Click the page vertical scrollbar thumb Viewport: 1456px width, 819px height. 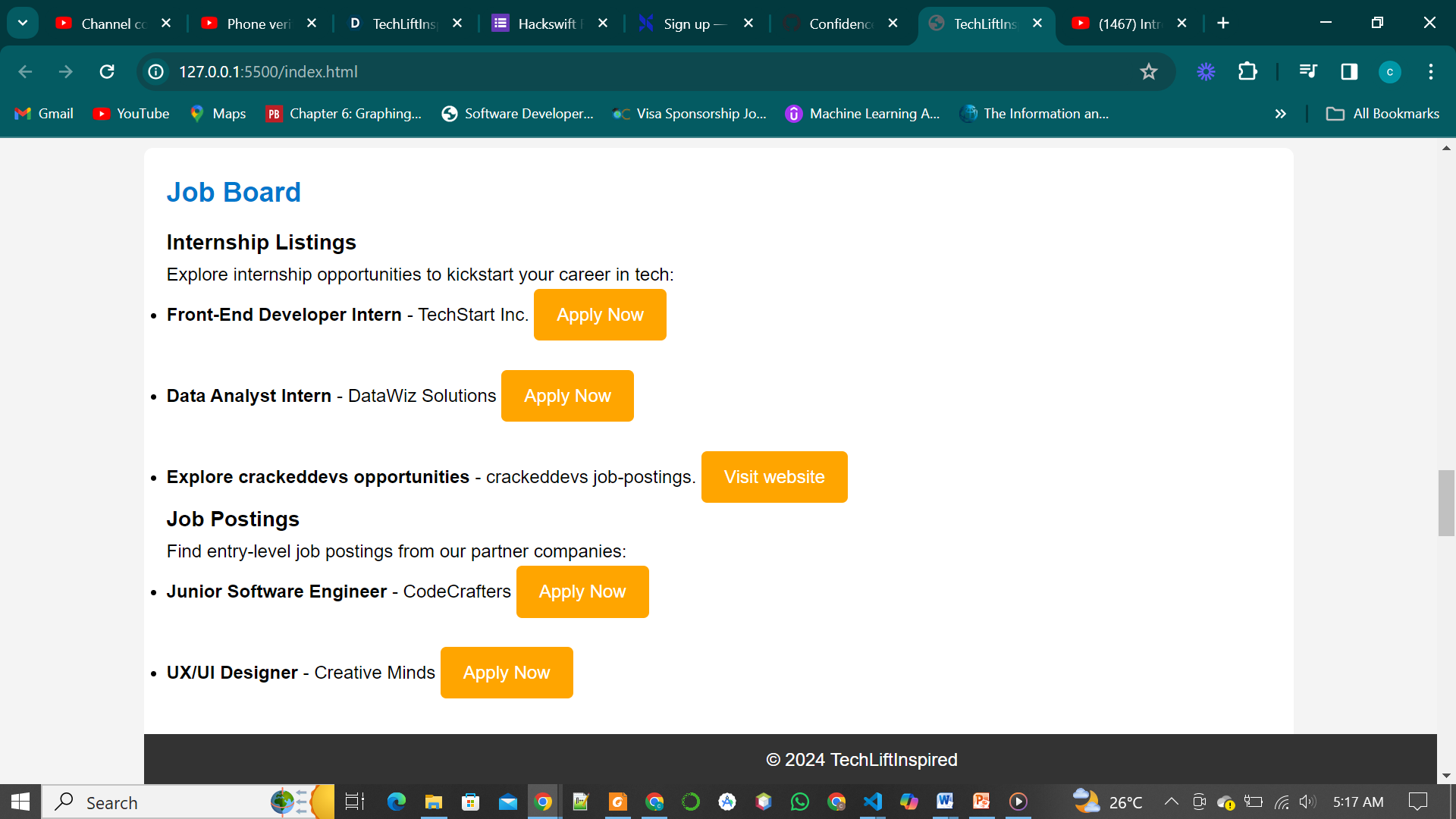1446,503
